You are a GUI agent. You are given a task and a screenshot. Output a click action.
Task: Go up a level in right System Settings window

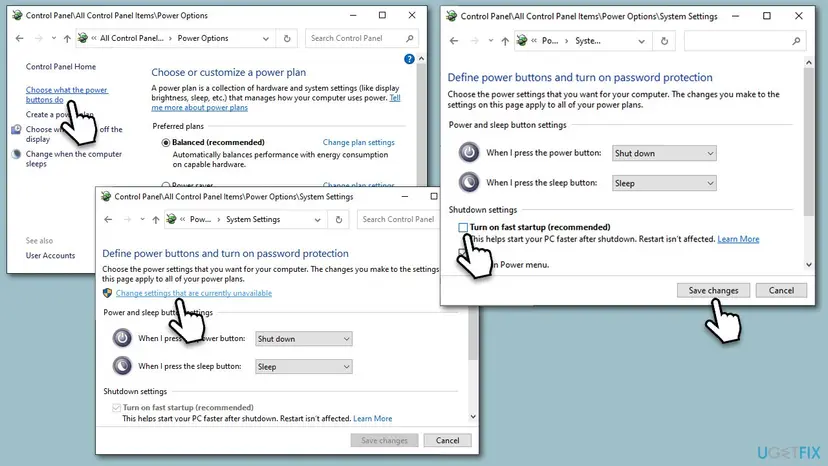[505, 41]
